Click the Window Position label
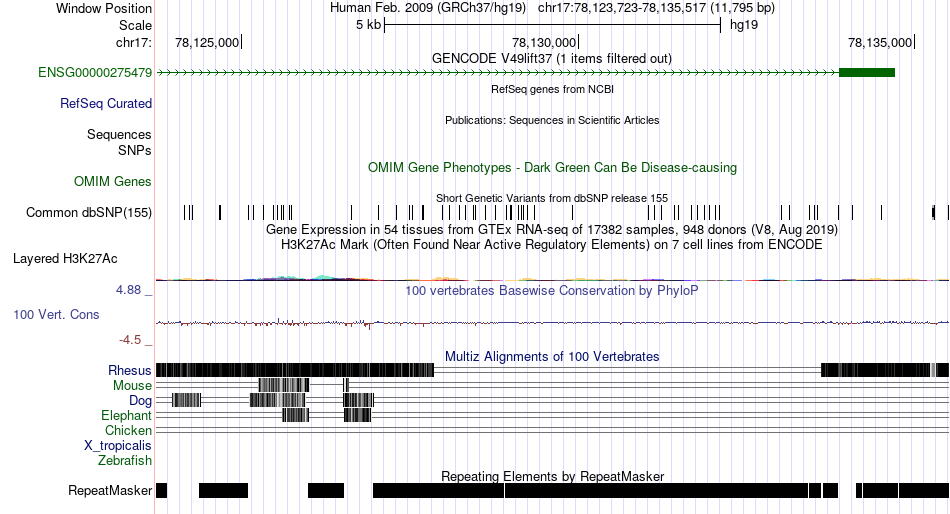 104,8
